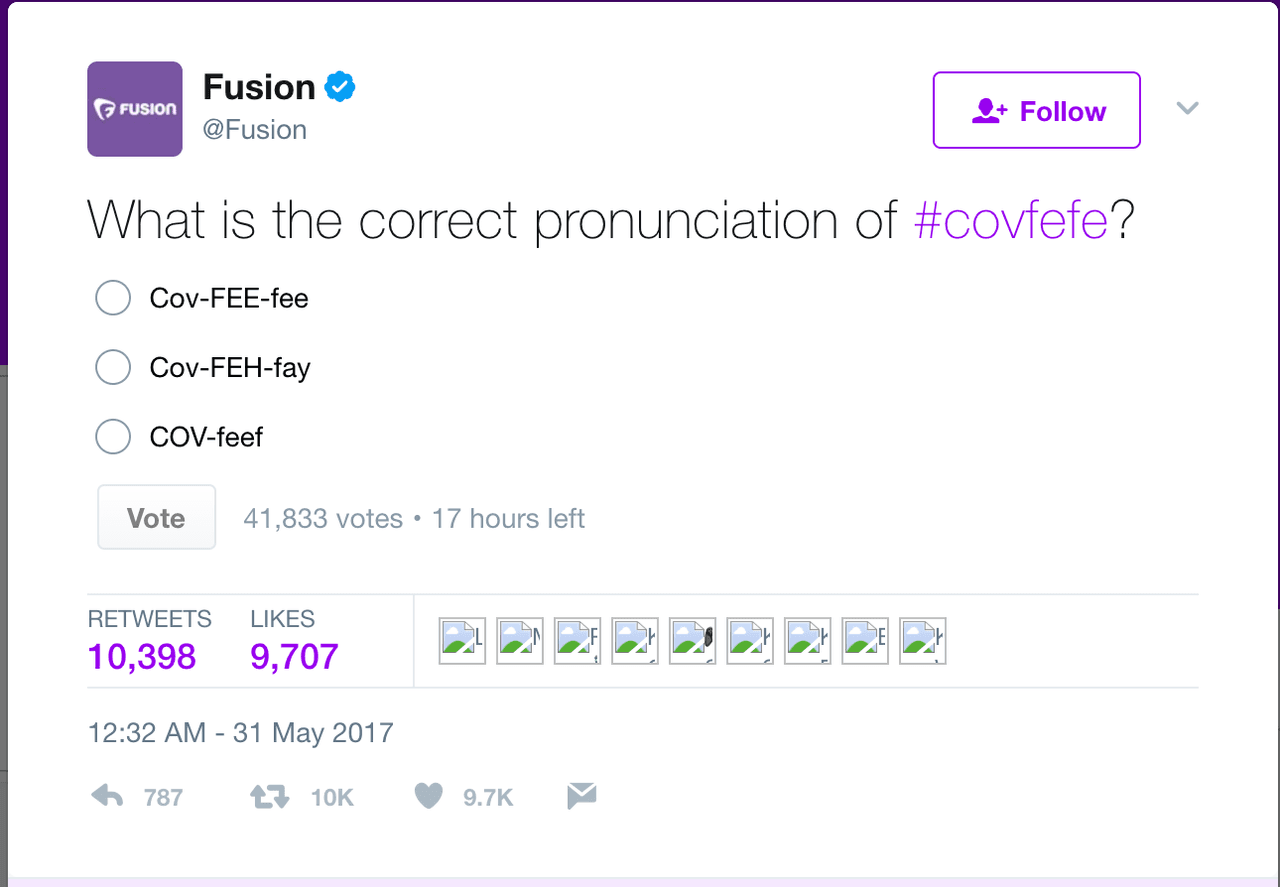Viewport: 1280px width, 887px height.
Task: Click the verified badge next to Fusion
Action: (x=339, y=86)
